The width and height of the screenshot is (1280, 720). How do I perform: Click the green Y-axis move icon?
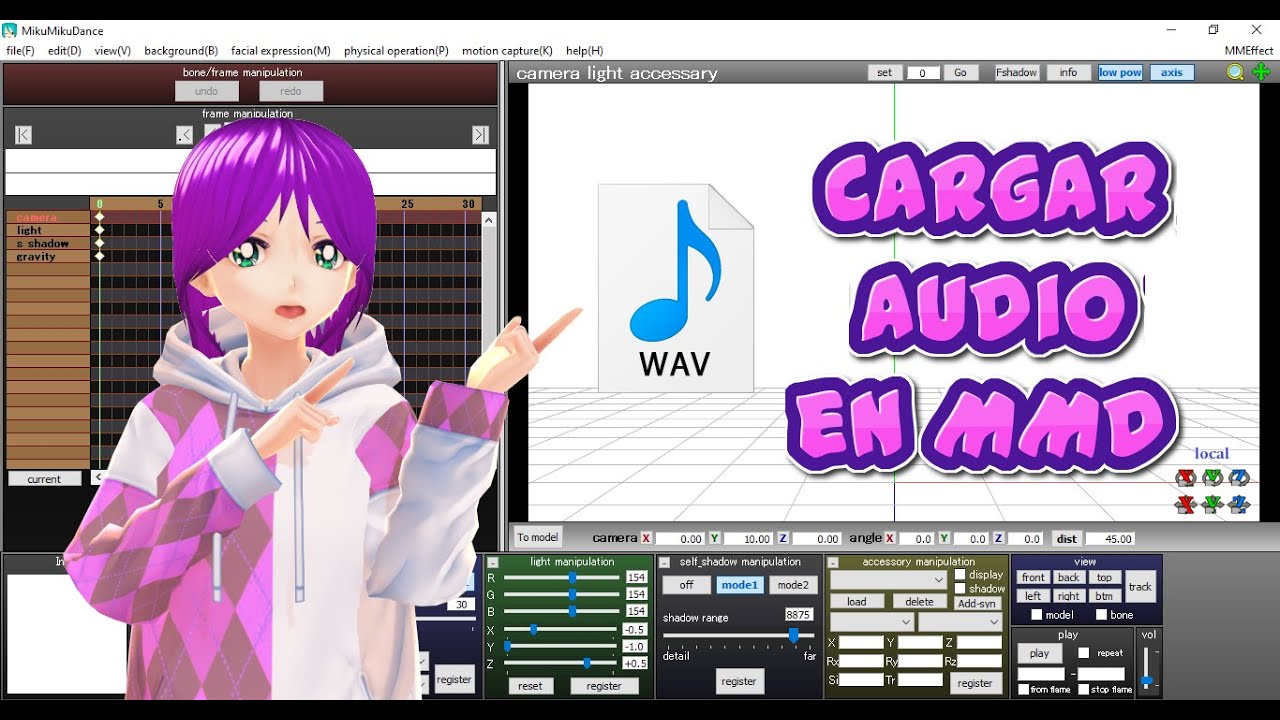1212,504
